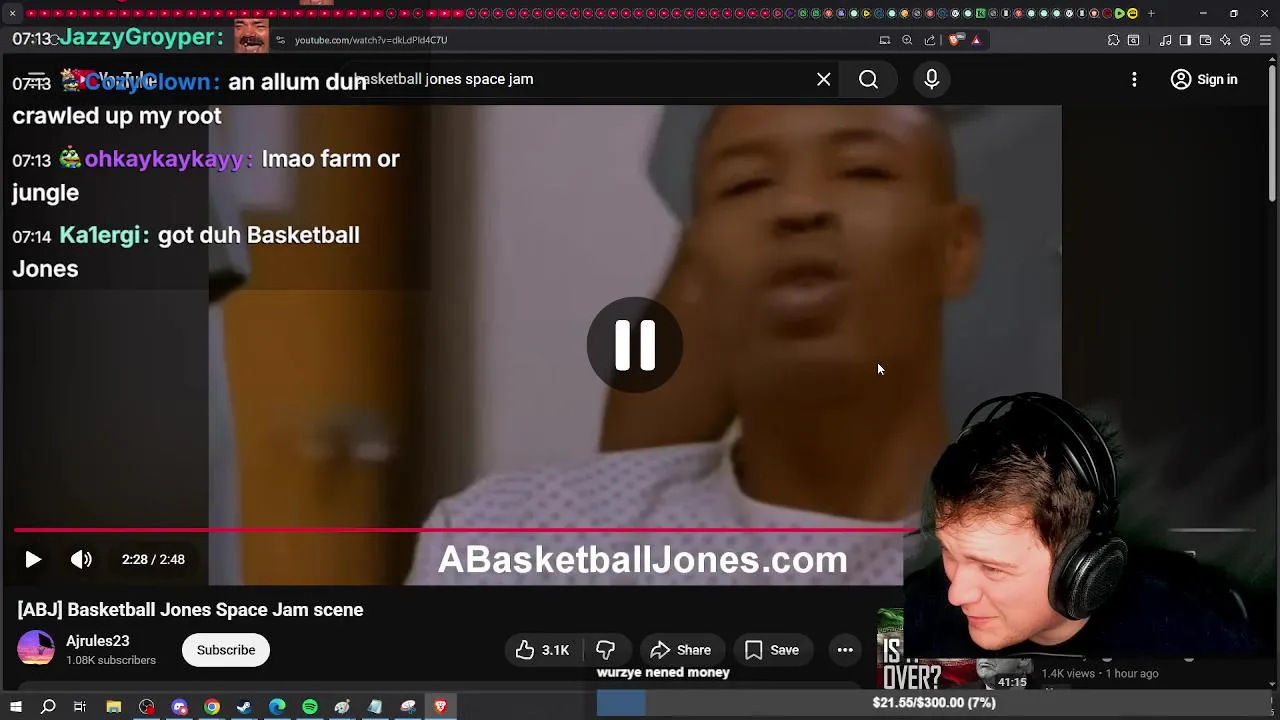Open Brave Rewards triangle icon
The height and width of the screenshot is (720, 1280).
tap(976, 40)
